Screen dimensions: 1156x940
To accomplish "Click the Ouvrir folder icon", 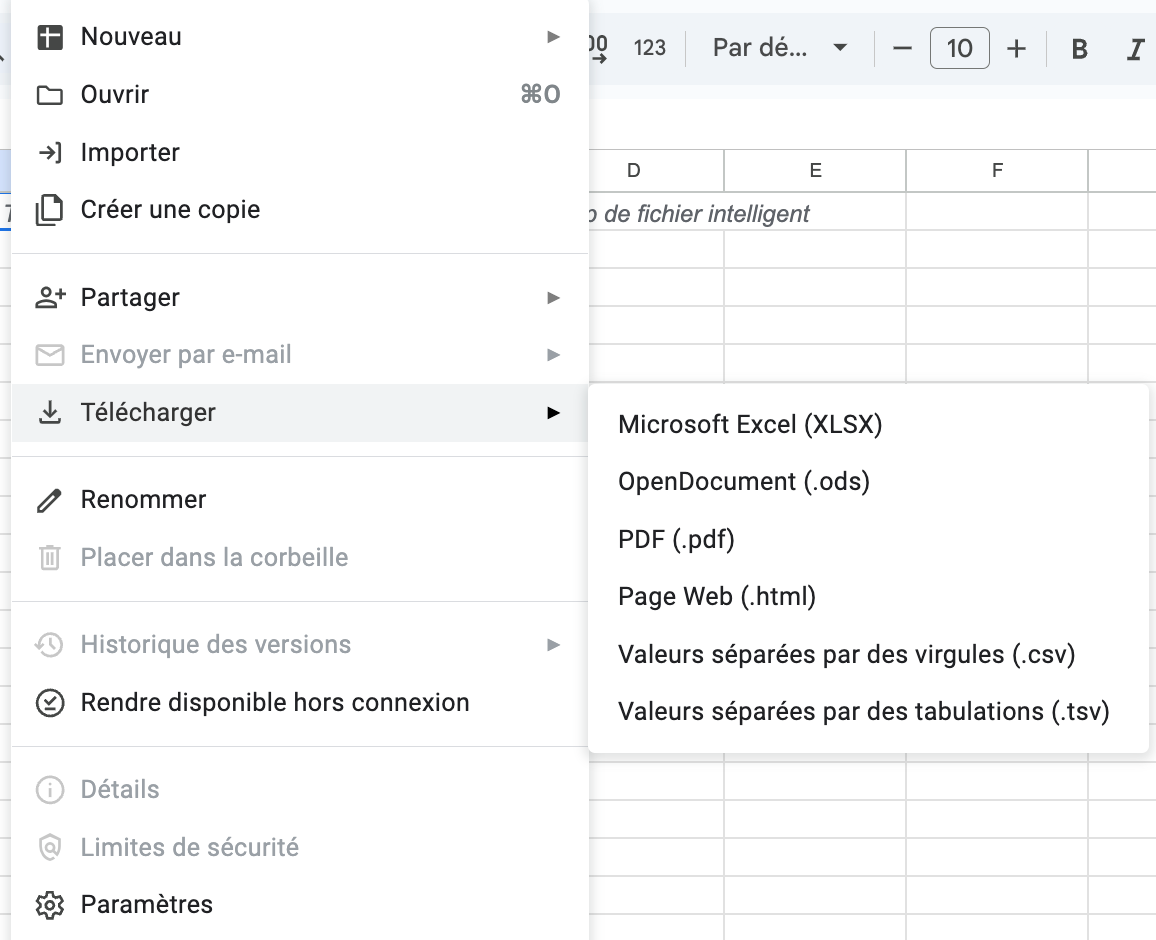I will (x=48, y=94).
